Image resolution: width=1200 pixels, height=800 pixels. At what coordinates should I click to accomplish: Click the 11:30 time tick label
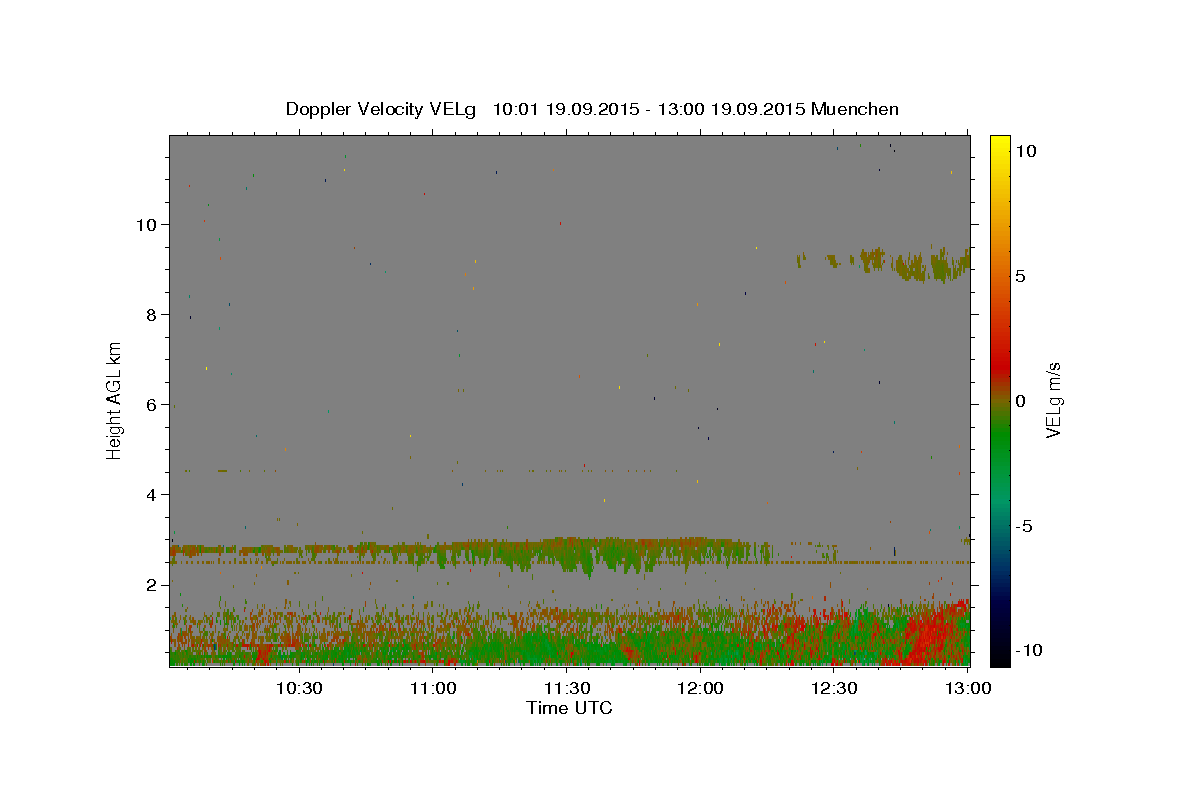[566, 689]
